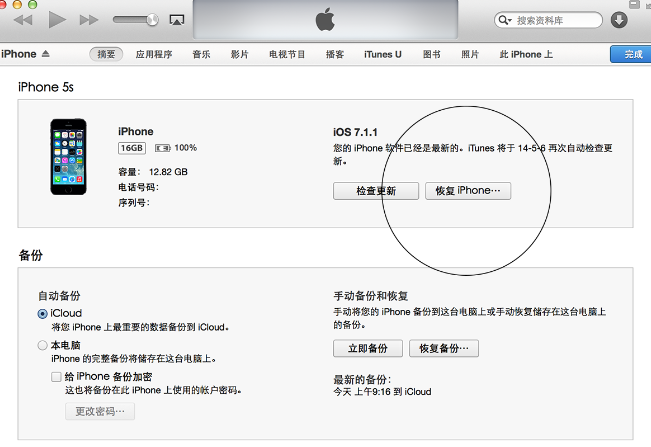Select the 摘要 tab
Screen dimensions: 651x447
[106, 54]
